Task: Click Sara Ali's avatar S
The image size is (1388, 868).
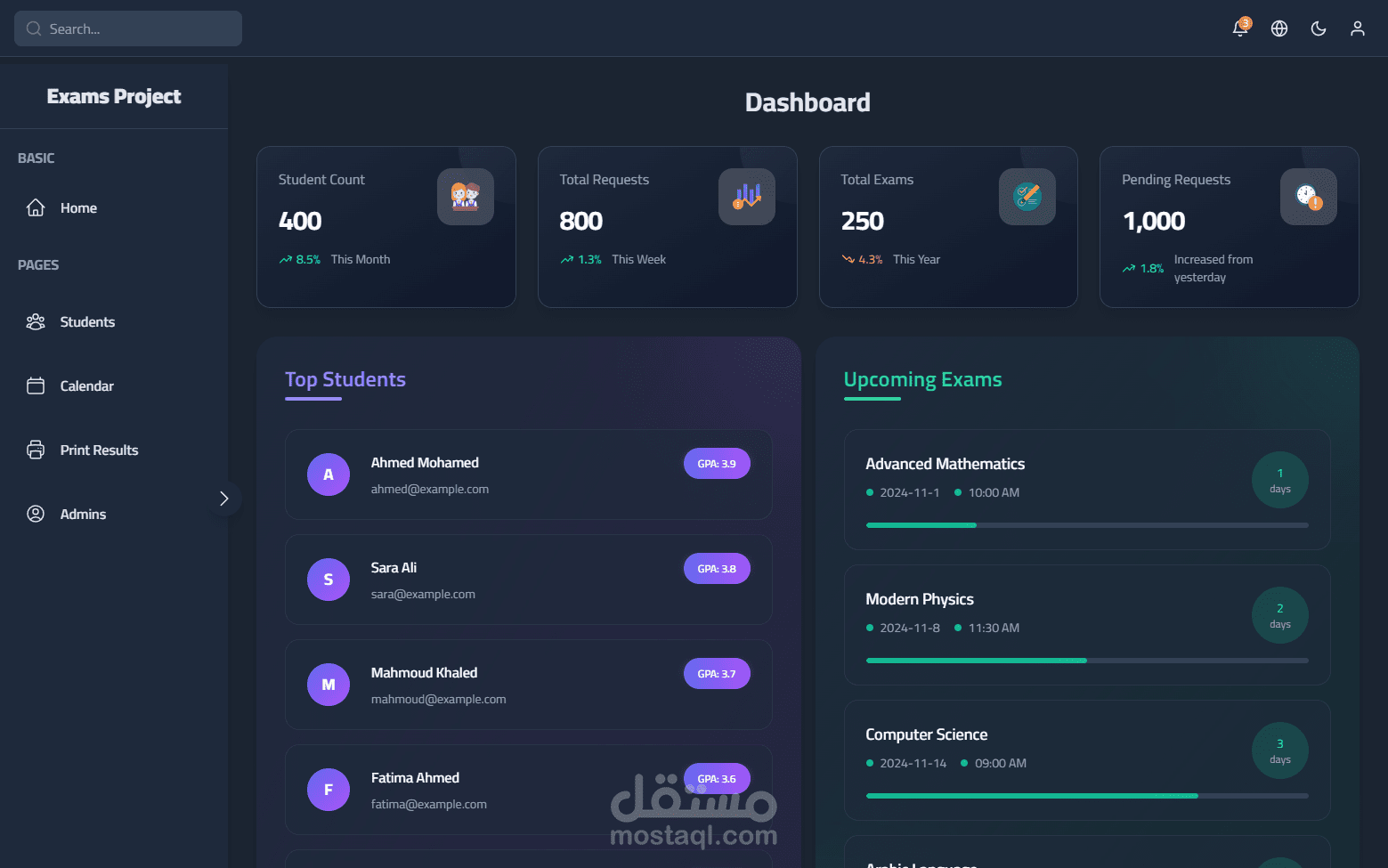Action: pos(329,580)
